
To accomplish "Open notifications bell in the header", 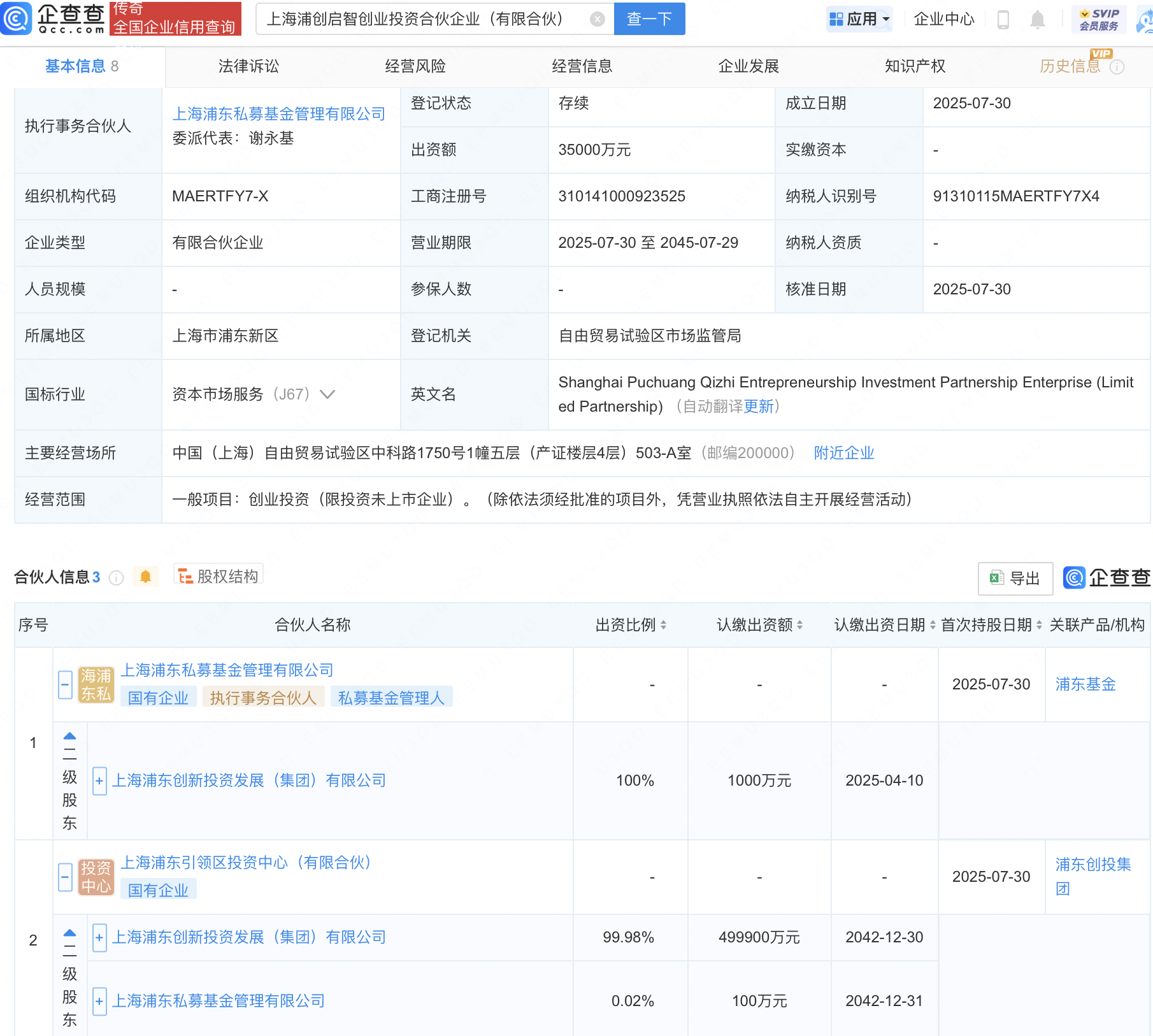I will coord(1037,20).
